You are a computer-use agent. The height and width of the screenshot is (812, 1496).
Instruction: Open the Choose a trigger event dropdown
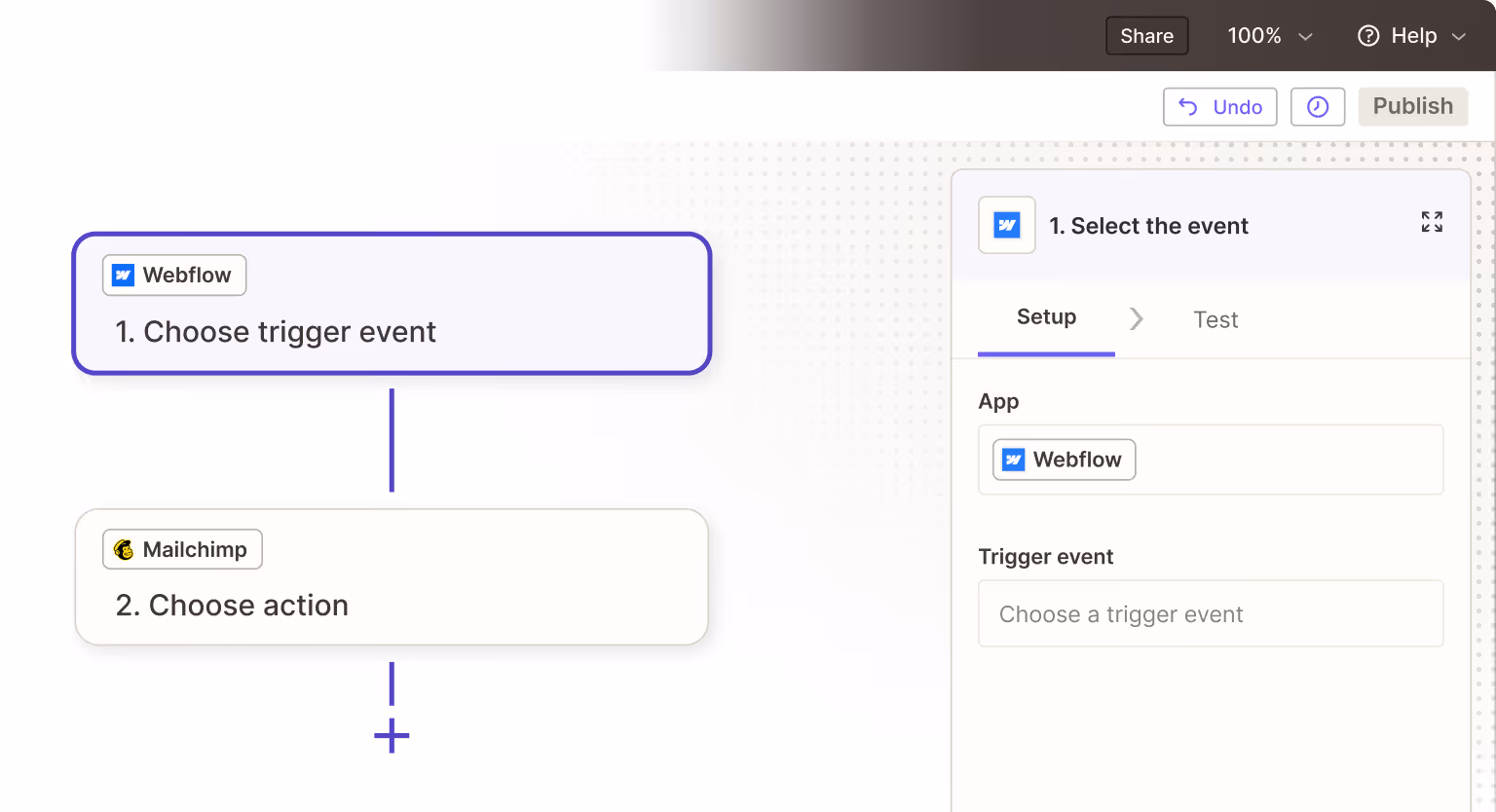click(1210, 613)
